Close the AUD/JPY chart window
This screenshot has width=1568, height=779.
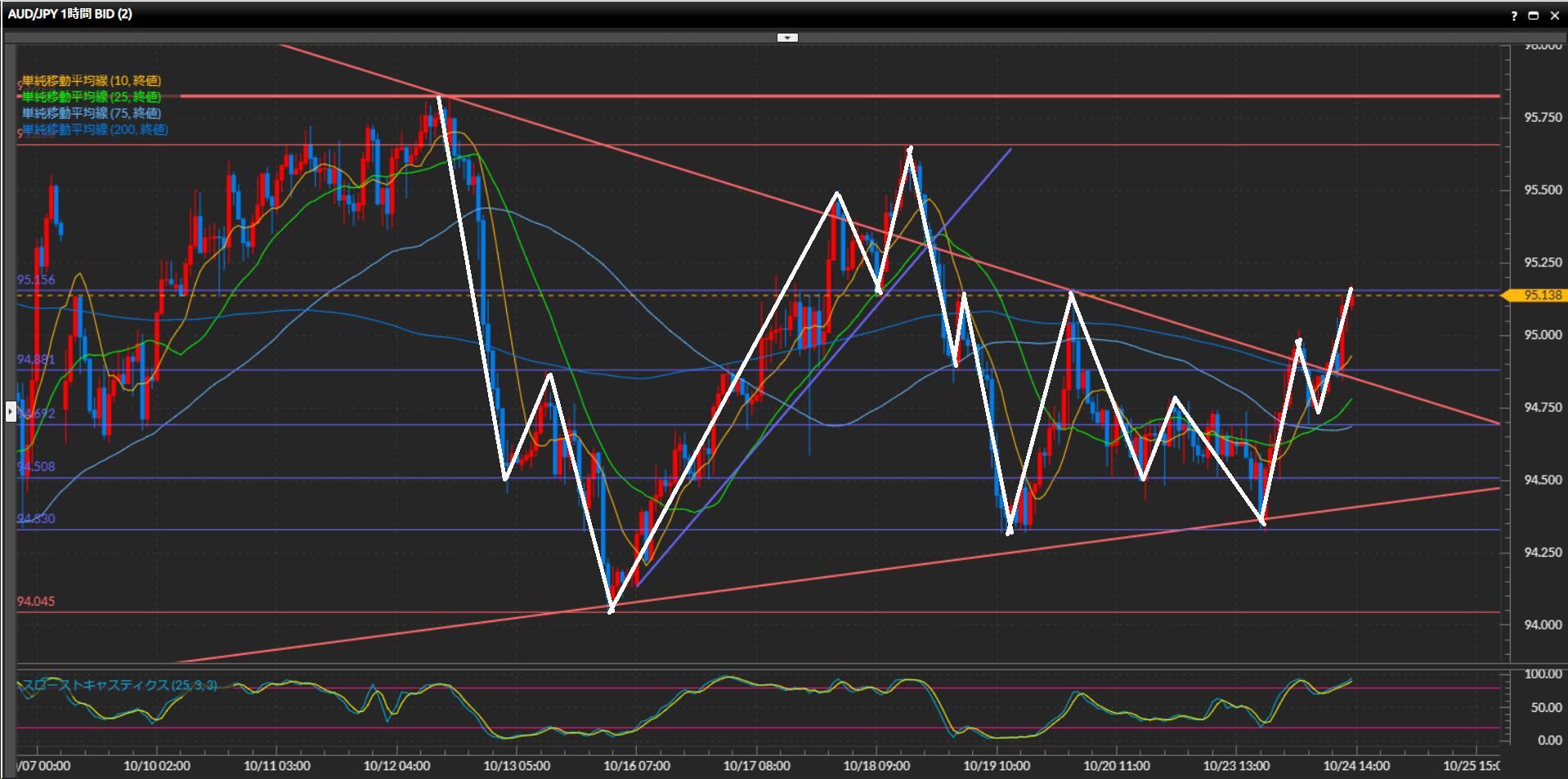(1554, 16)
